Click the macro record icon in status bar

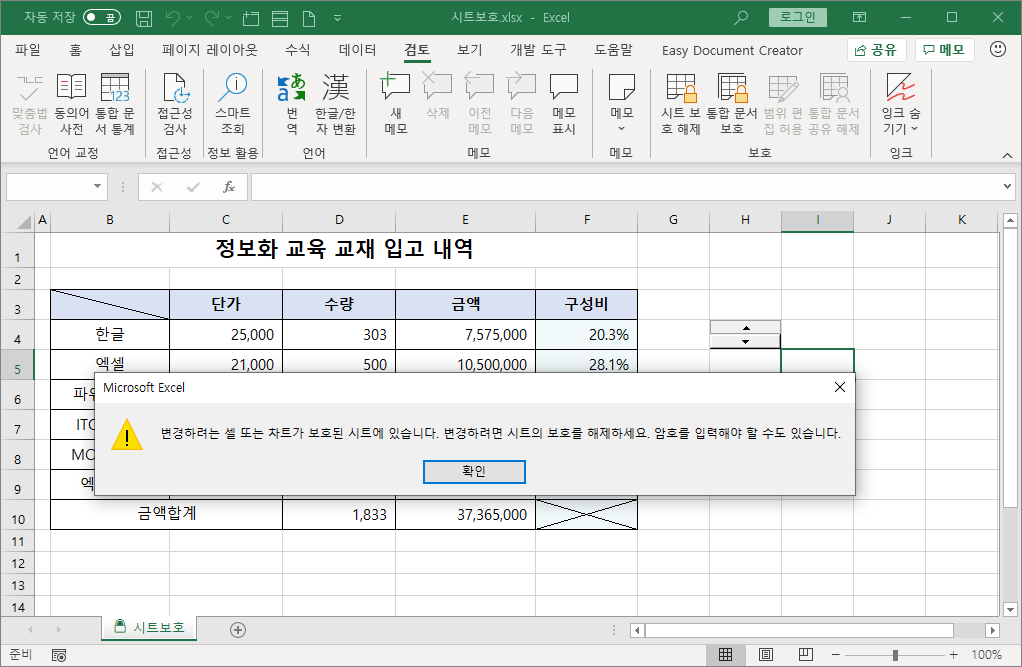coord(59,655)
